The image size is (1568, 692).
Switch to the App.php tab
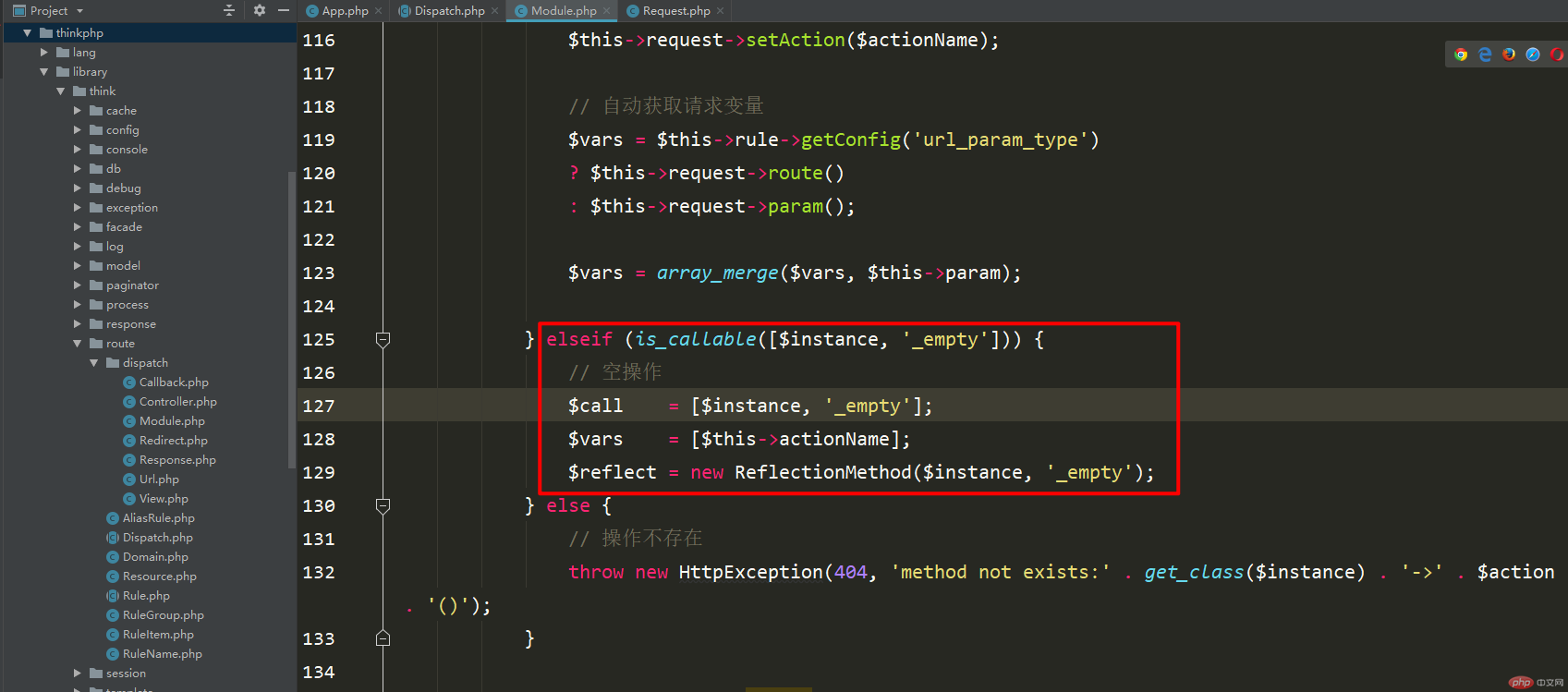pyautogui.click(x=345, y=10)
